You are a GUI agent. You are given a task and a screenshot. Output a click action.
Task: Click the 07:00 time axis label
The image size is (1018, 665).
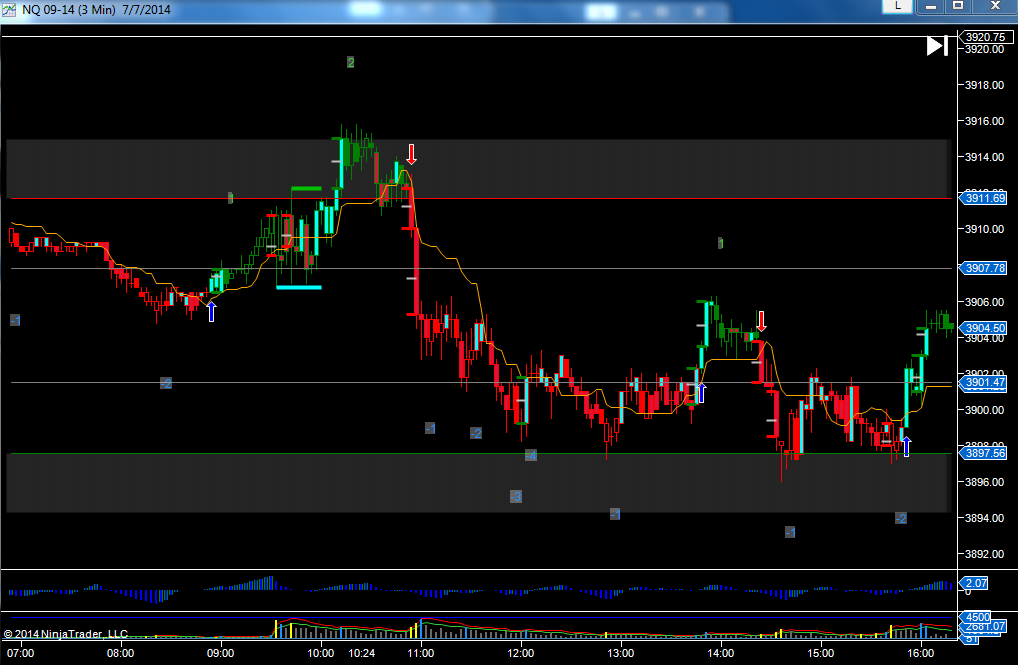tap(20, 653)
